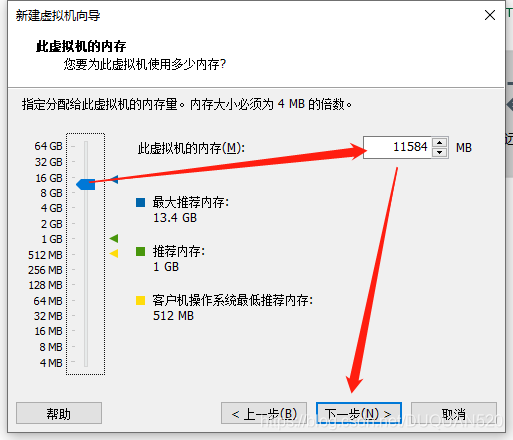Viewport: 513px width, 440px height.
Task: Click the blue memory slider thumb
Action: tap(86, 184)
